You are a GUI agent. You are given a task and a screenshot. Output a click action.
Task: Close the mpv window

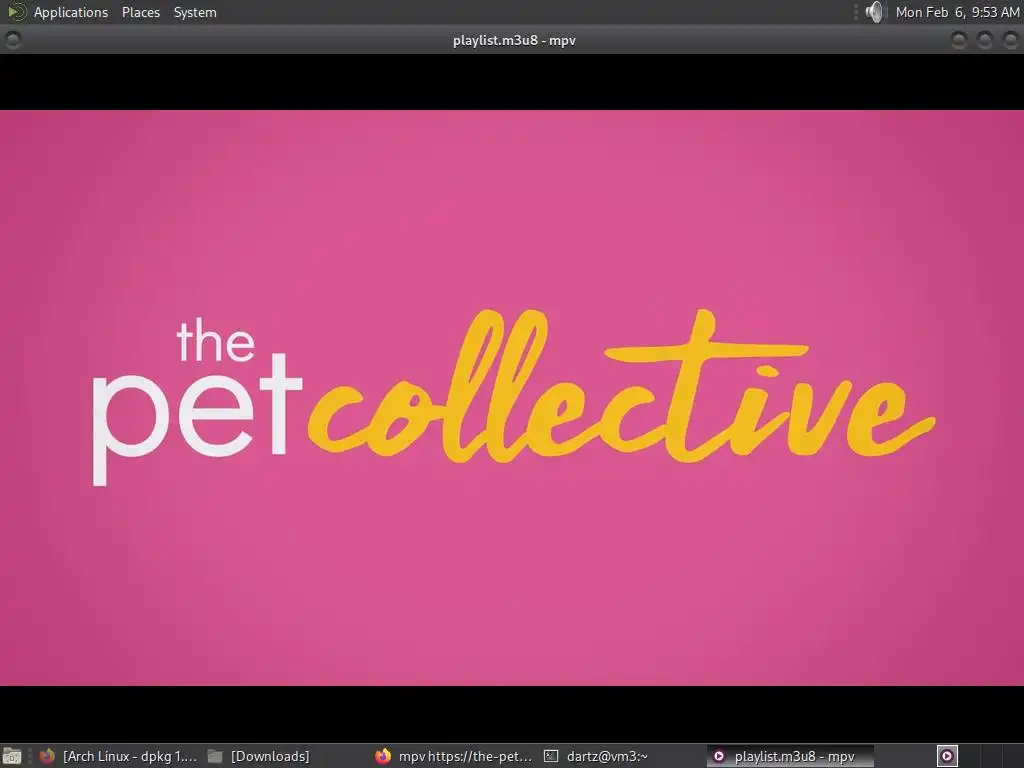(1010, 40)
